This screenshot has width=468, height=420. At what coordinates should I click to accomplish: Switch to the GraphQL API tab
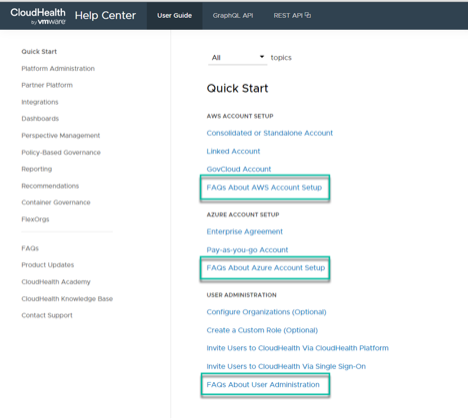233,16
